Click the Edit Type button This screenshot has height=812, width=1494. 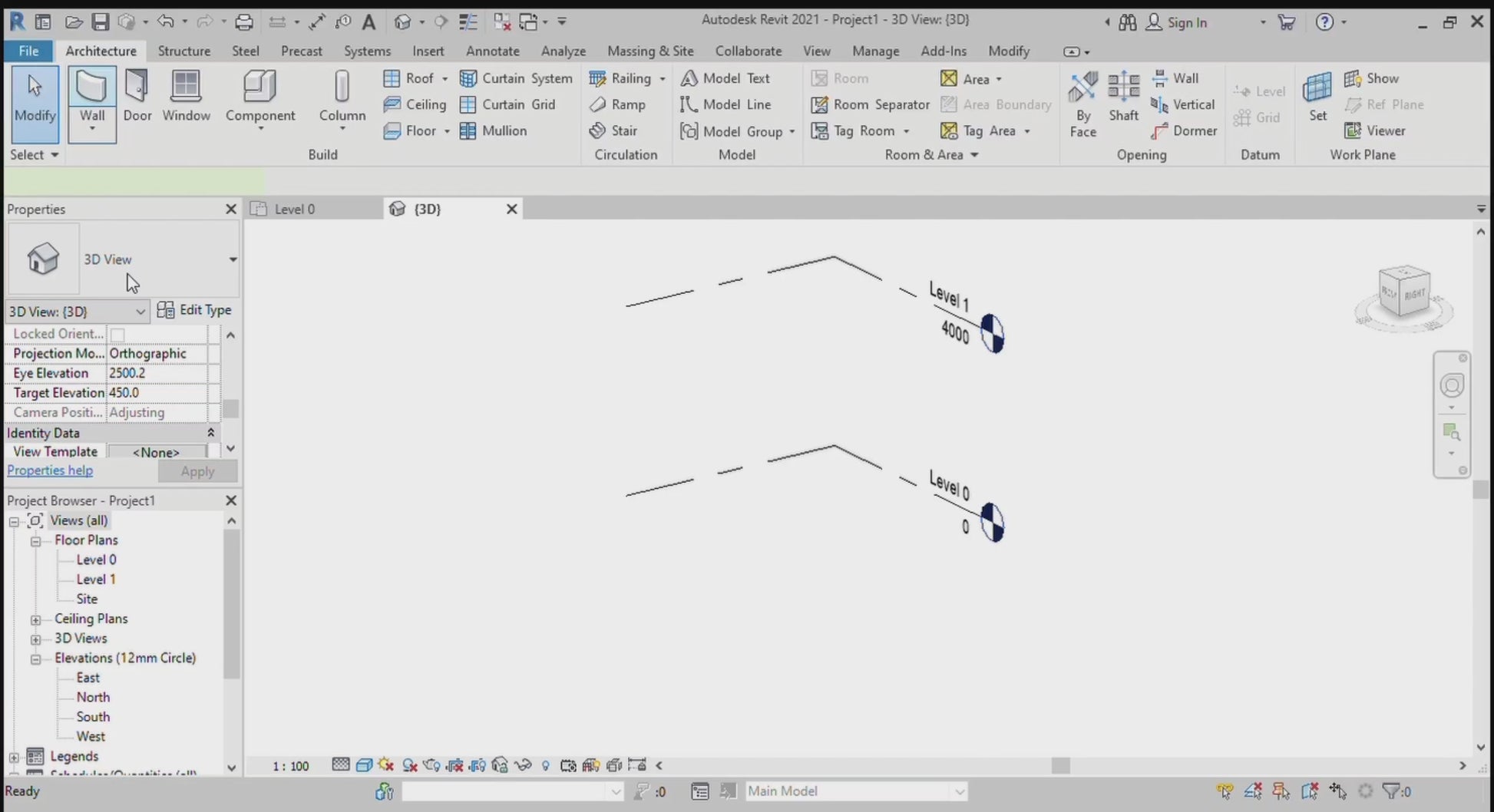coord(194,310)
